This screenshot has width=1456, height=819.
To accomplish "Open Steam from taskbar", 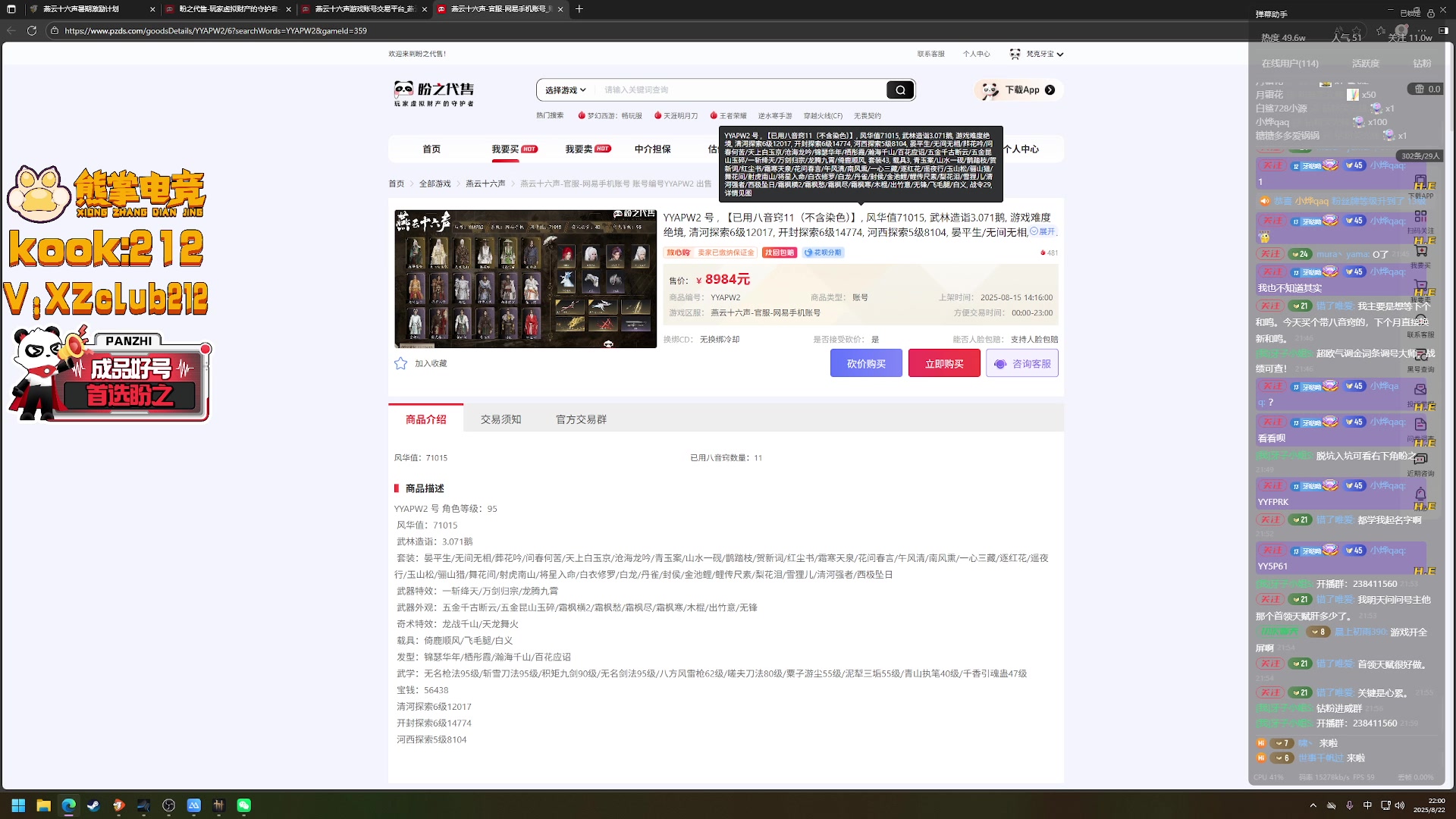I will [x=93, y=805].
